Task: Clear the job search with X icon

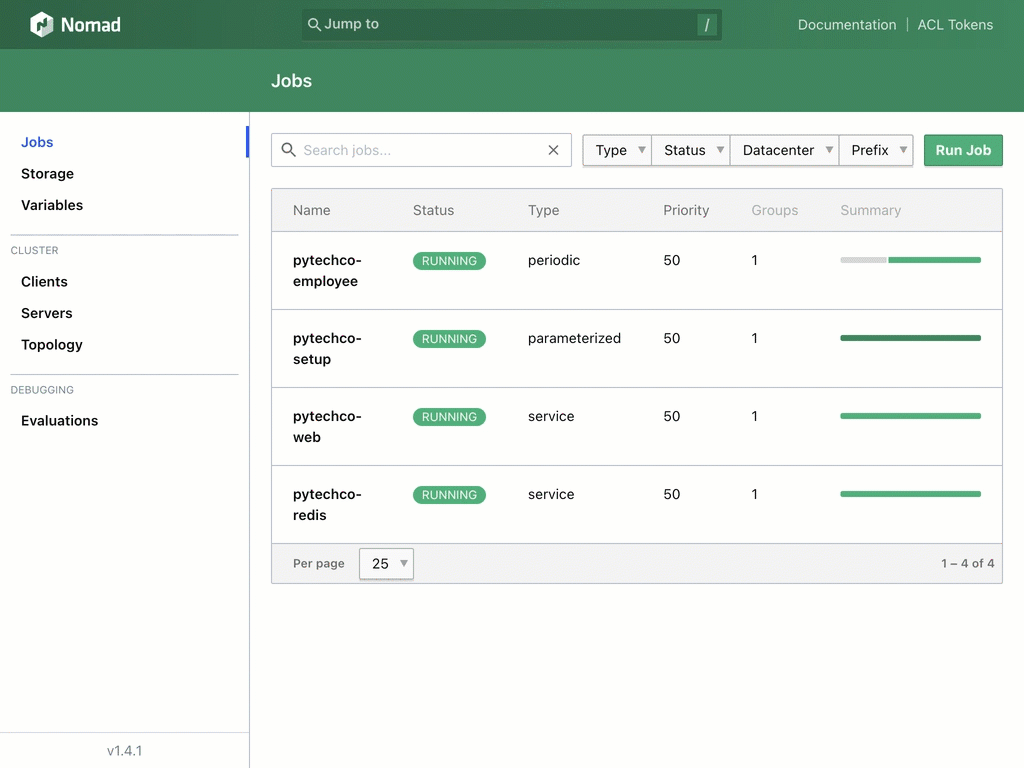Action: click(553, 150)
